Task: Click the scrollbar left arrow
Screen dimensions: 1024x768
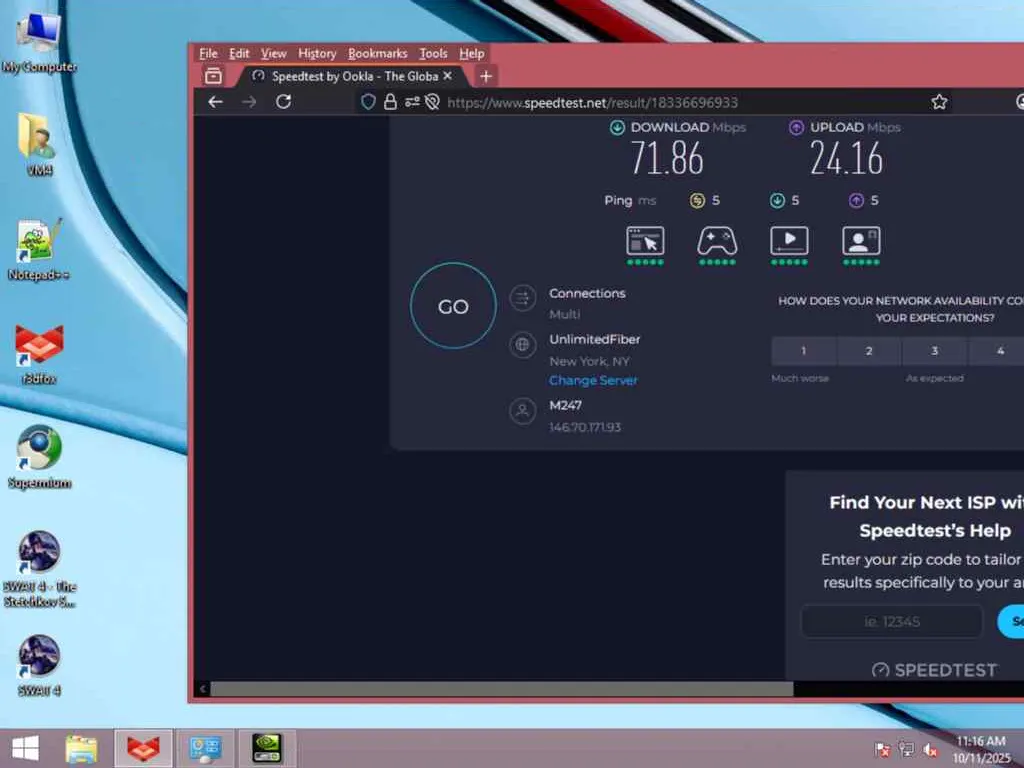Action: pos(202,688)
